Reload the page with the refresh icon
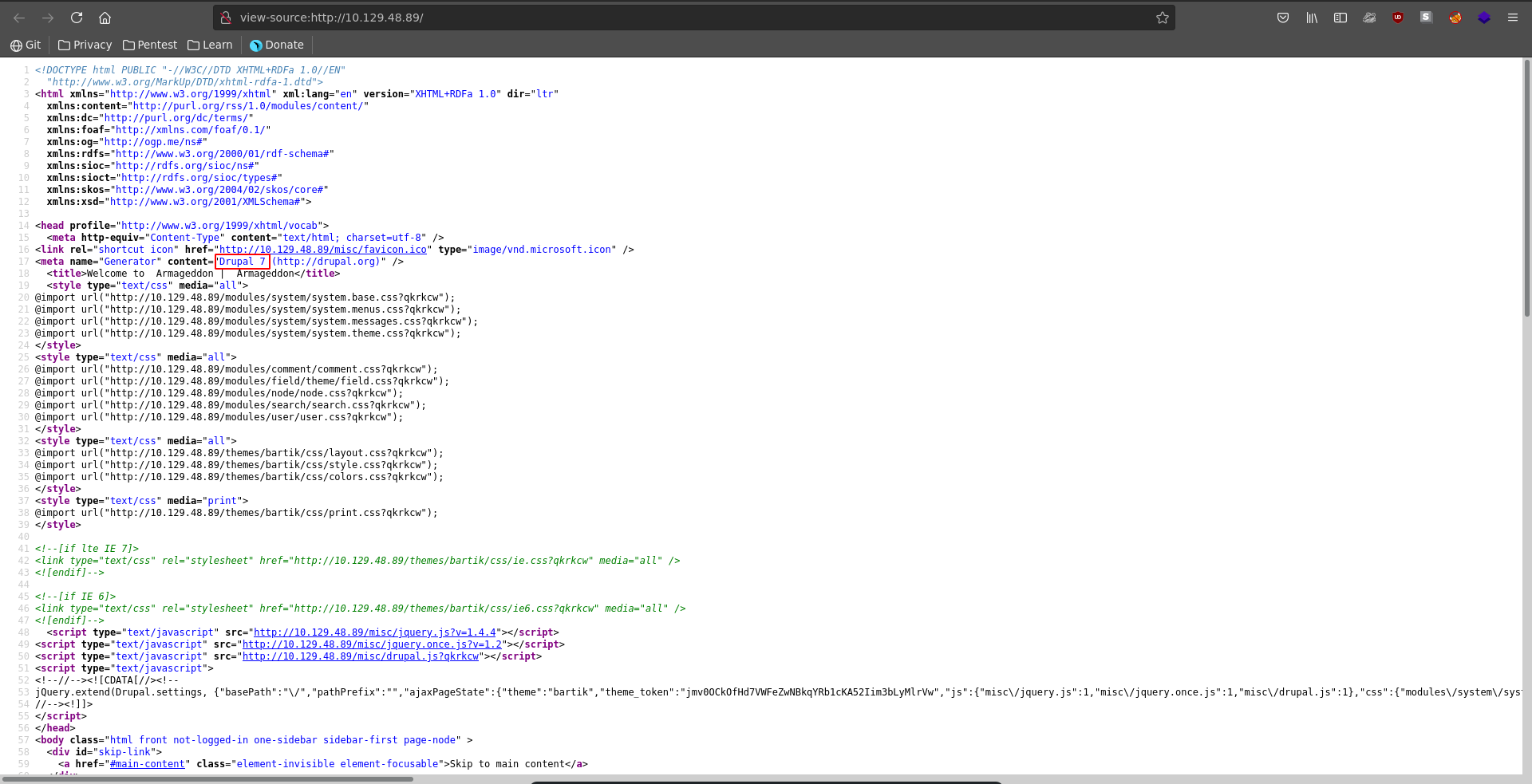 (x=77, y=18)
